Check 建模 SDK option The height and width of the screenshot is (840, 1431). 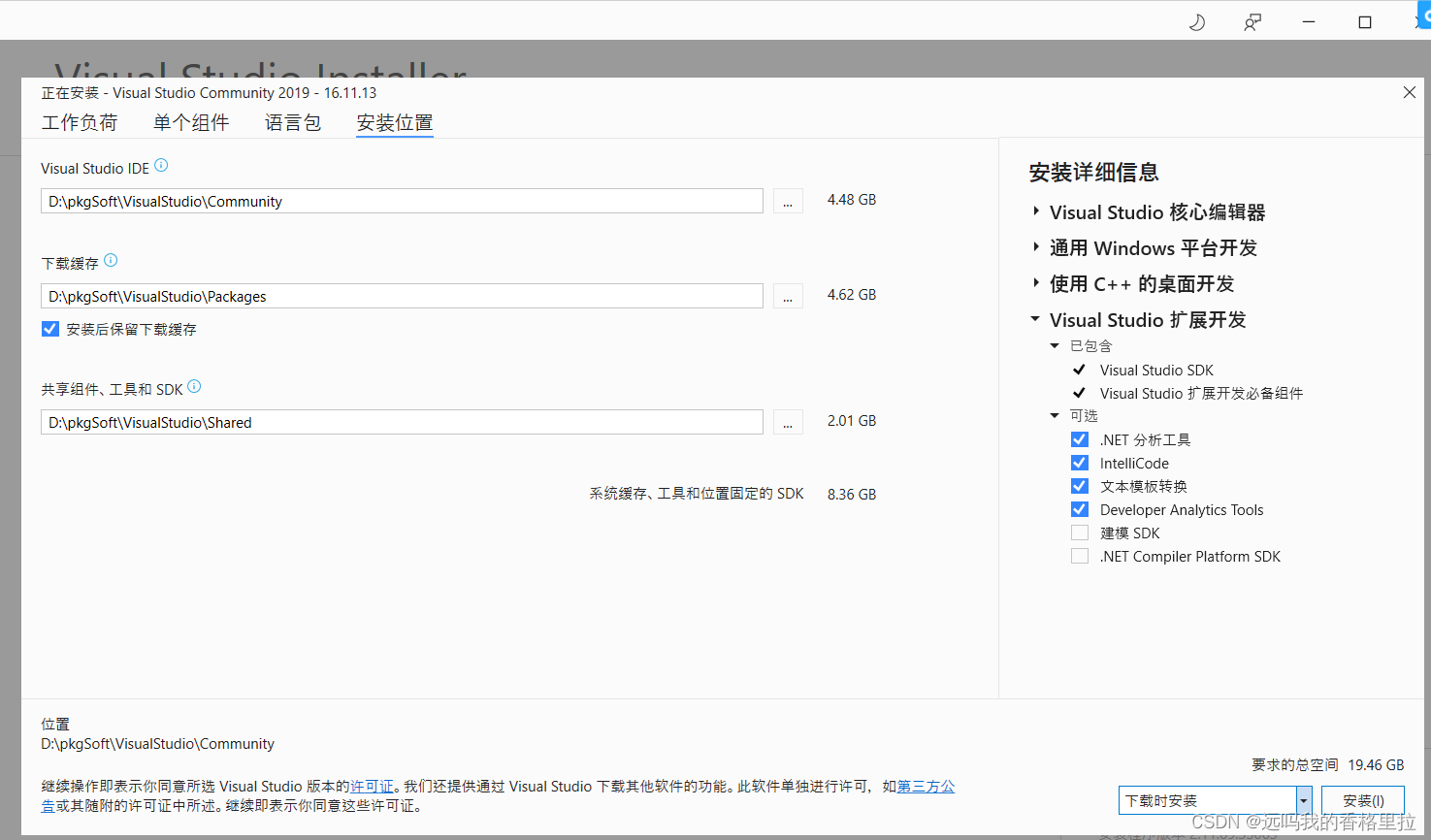point(1080,533)
